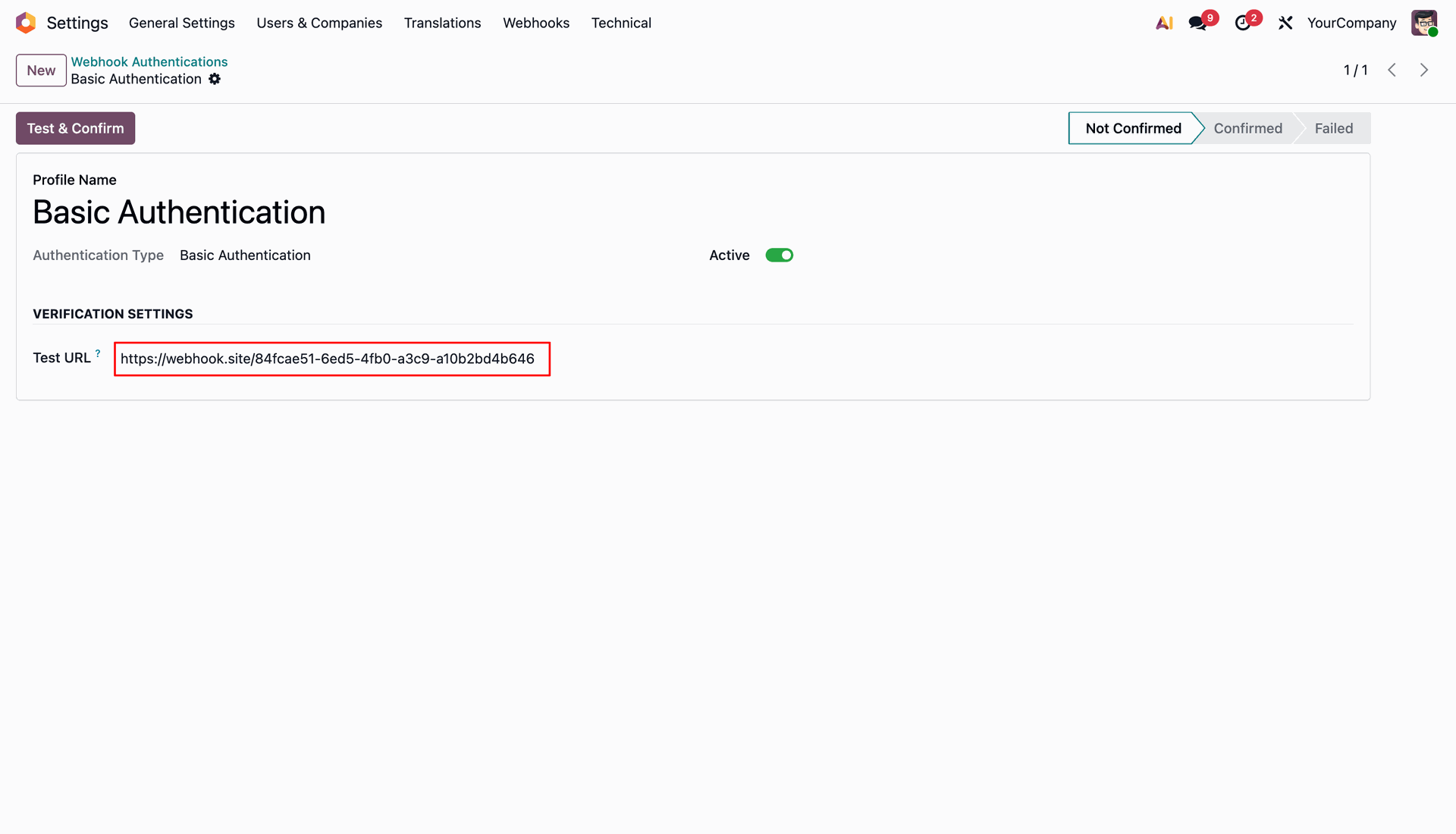
Task: Show Test URL help tooltip question mark
Action: [98, 353]
